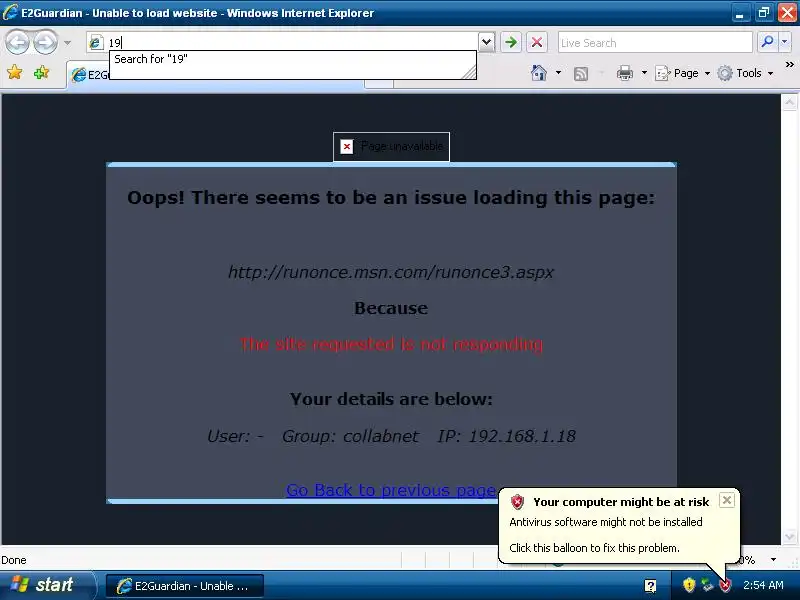The image size is (800, 600).
Task: Click the red Security Center tray icon
Action: tap(725, 585)
